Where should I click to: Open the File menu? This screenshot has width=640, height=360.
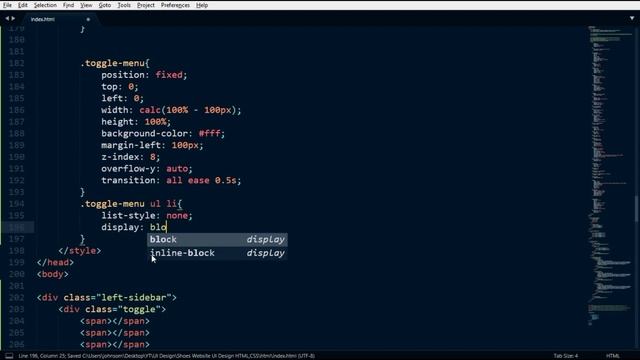click(x=7, y=5)
